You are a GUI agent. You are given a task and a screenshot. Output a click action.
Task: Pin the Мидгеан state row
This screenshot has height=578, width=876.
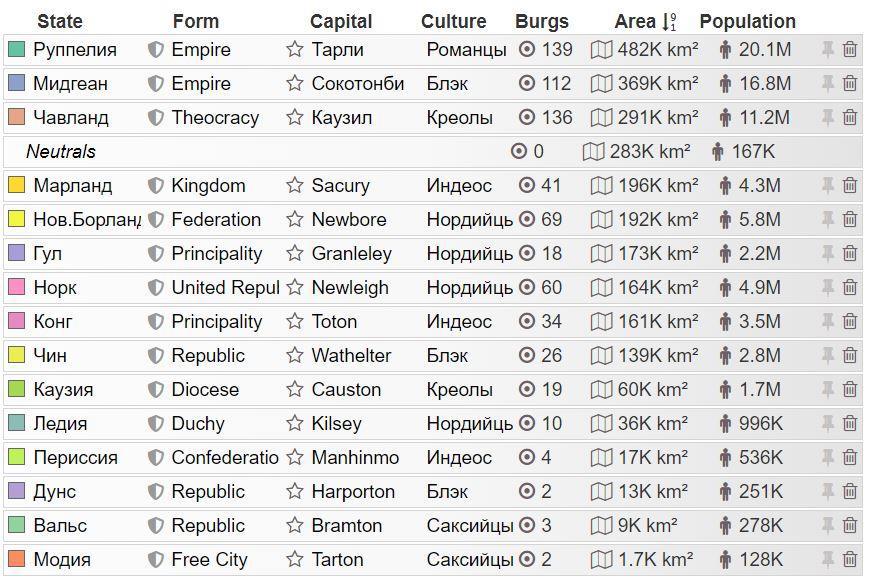[x=827, y=83]
